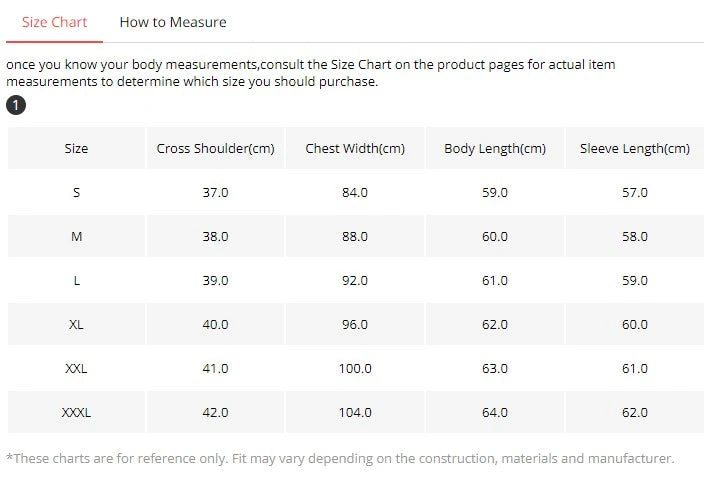The height and width of the screenshot is (504, 704).
Task: Select the XL size row label
Action: coord(76,324)
